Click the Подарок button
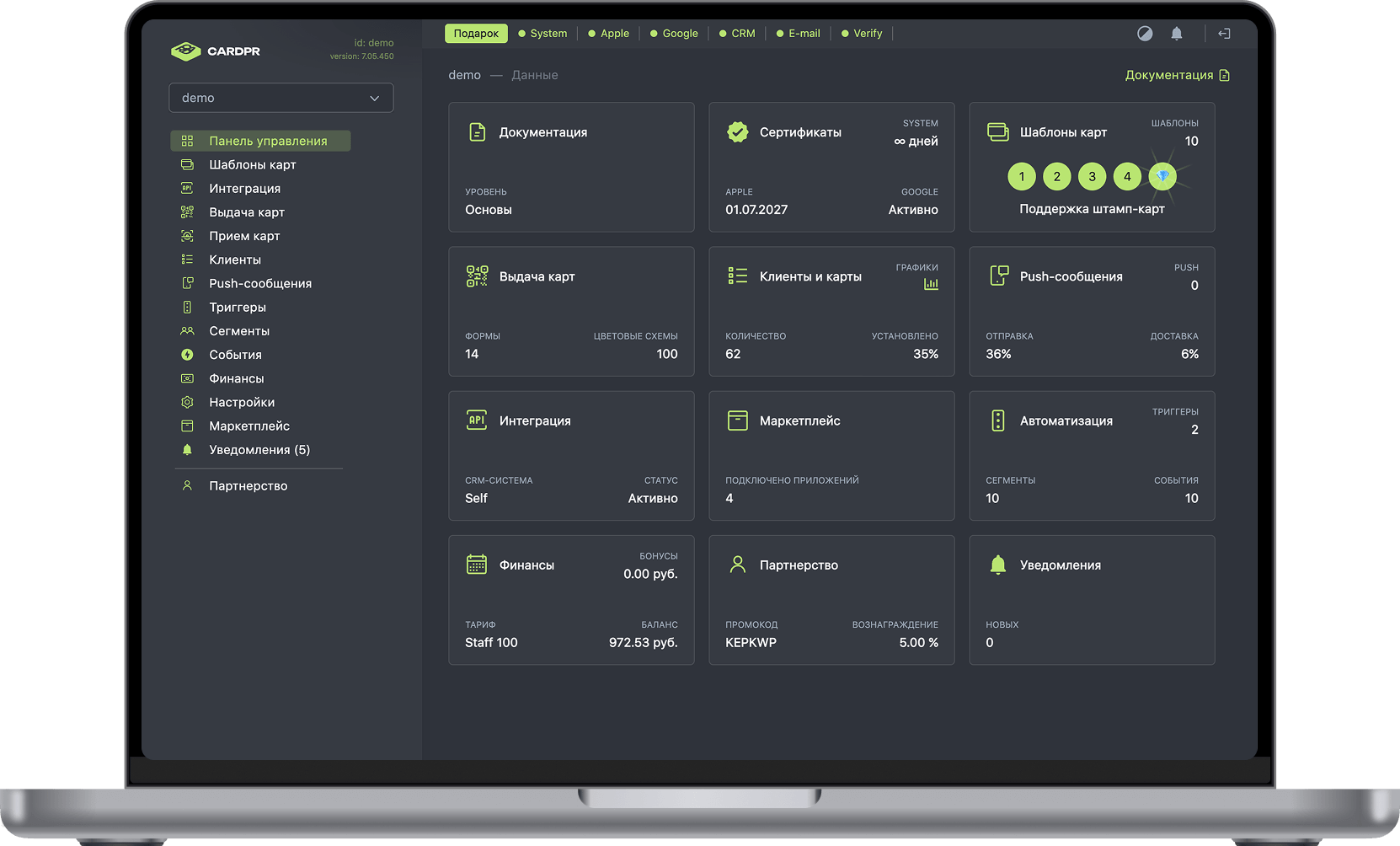This screenshot has height=846, width=1400. 476,34
